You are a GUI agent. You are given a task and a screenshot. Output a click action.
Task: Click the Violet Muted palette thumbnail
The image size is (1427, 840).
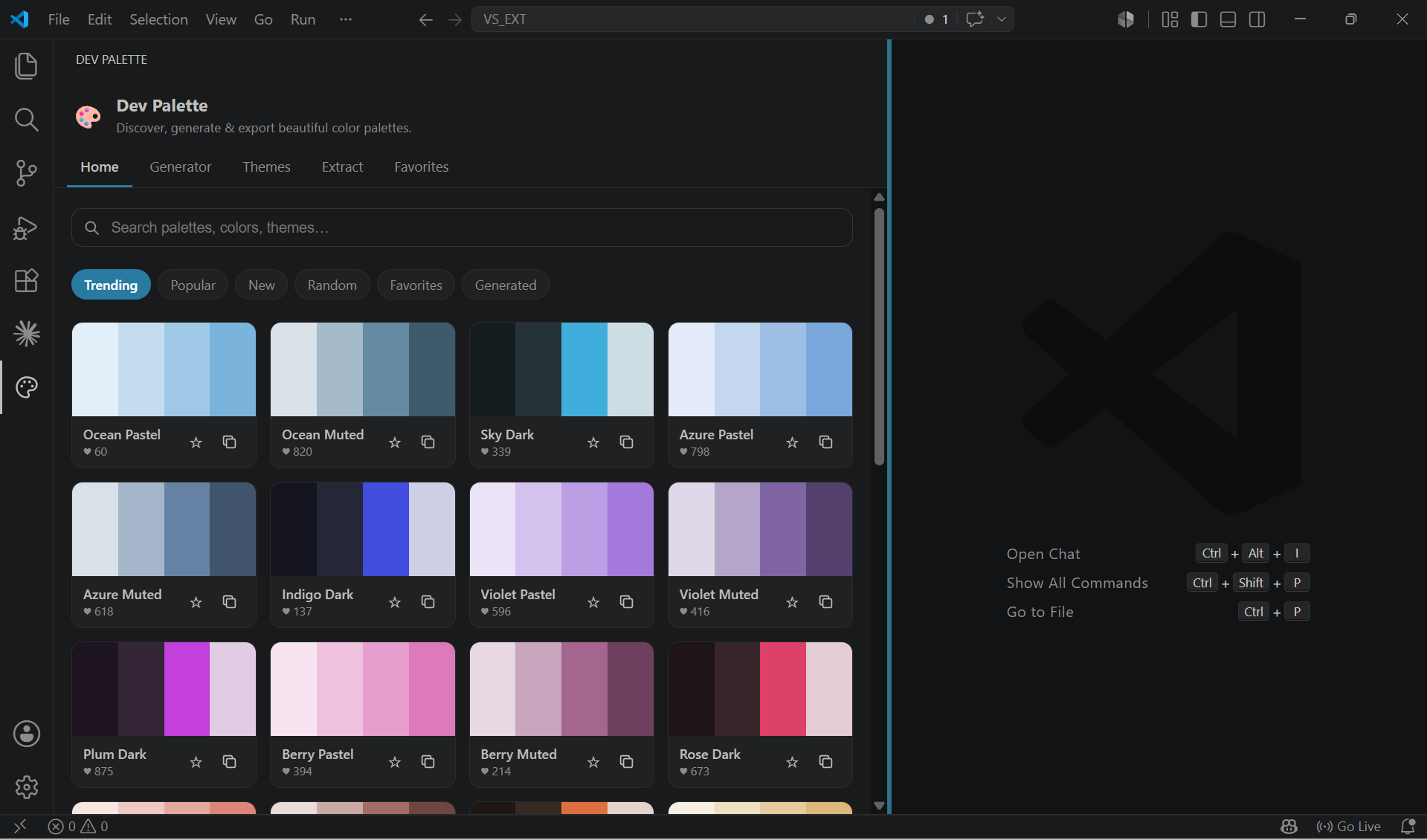click(760, 529)
